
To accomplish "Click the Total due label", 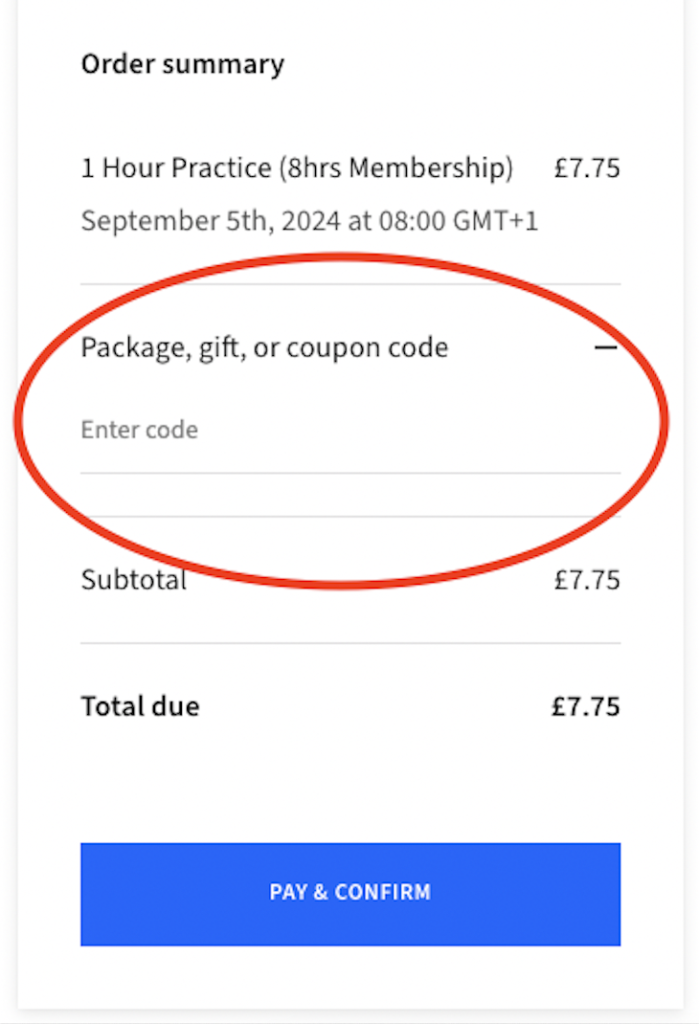I will [140, 707].
